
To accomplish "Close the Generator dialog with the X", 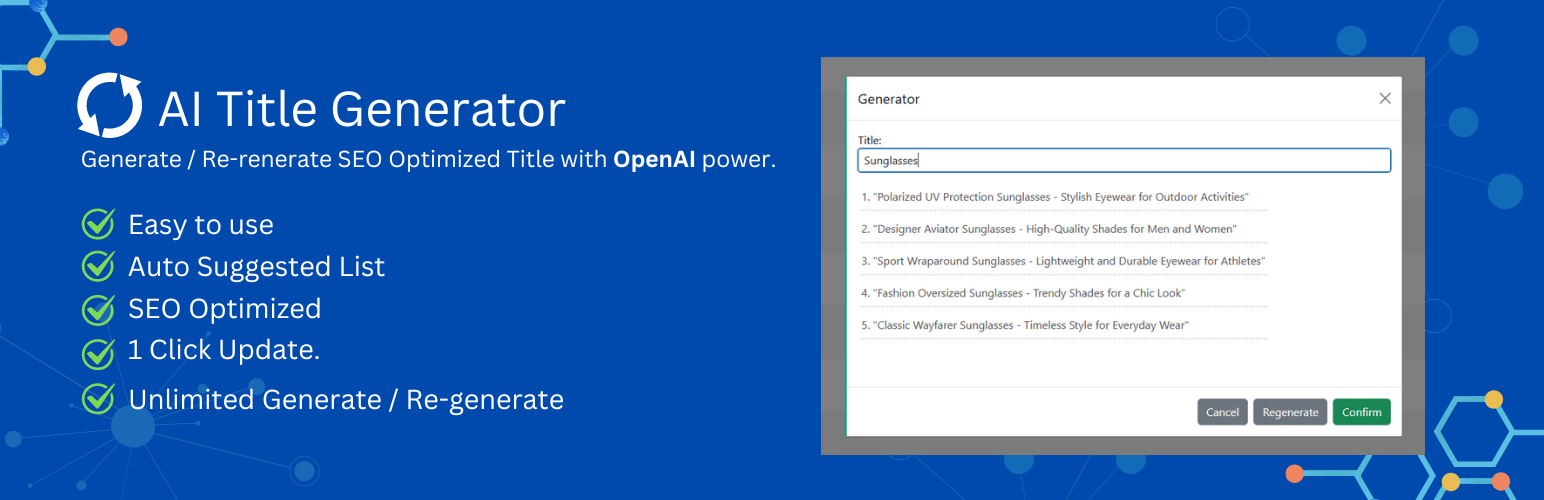I will coord(1385,98).
